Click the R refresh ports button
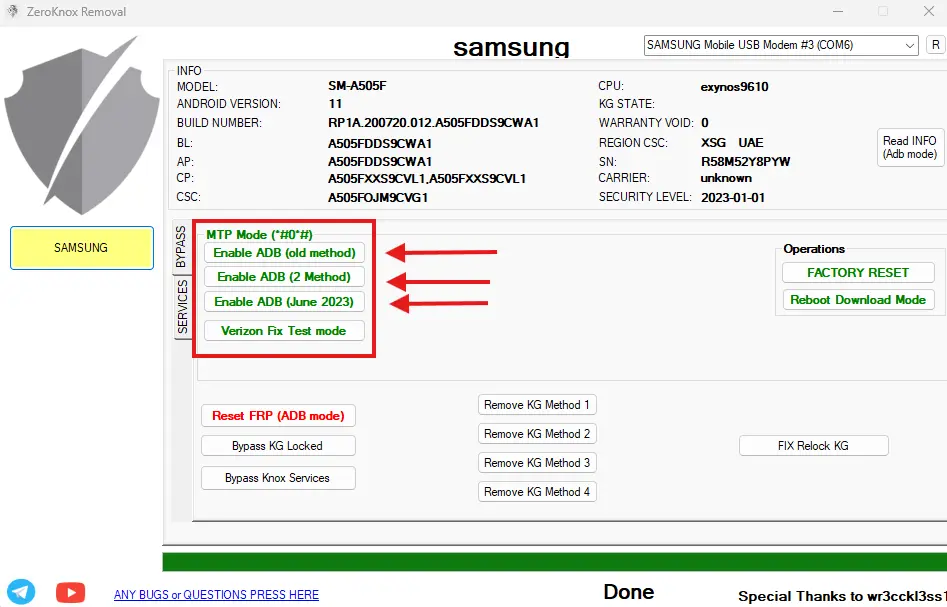The image size is (947, 607). click(936, 45)
